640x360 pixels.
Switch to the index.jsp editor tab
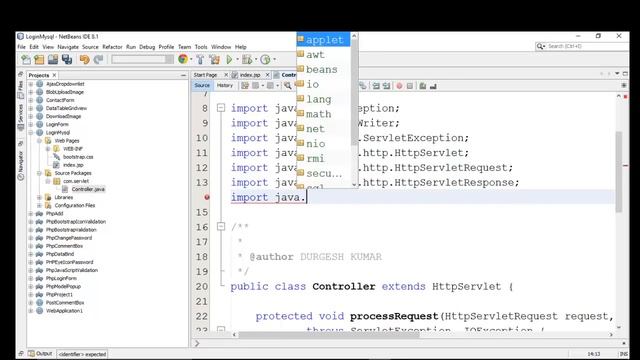(x=250, y=75)
